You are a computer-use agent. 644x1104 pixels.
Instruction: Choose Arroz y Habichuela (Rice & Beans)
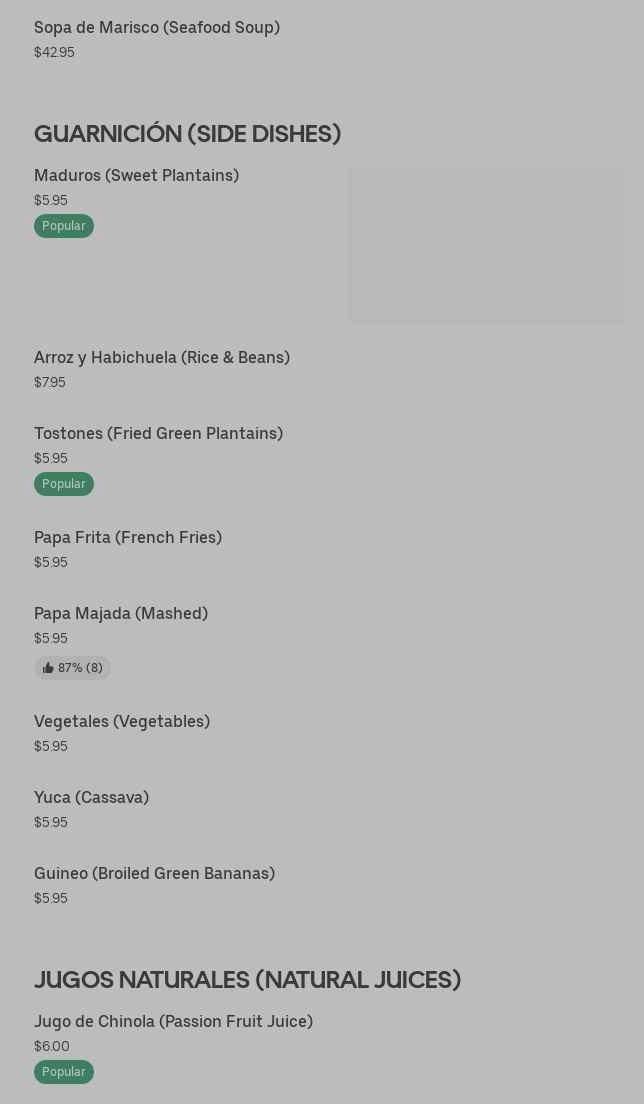click(162, 357)
